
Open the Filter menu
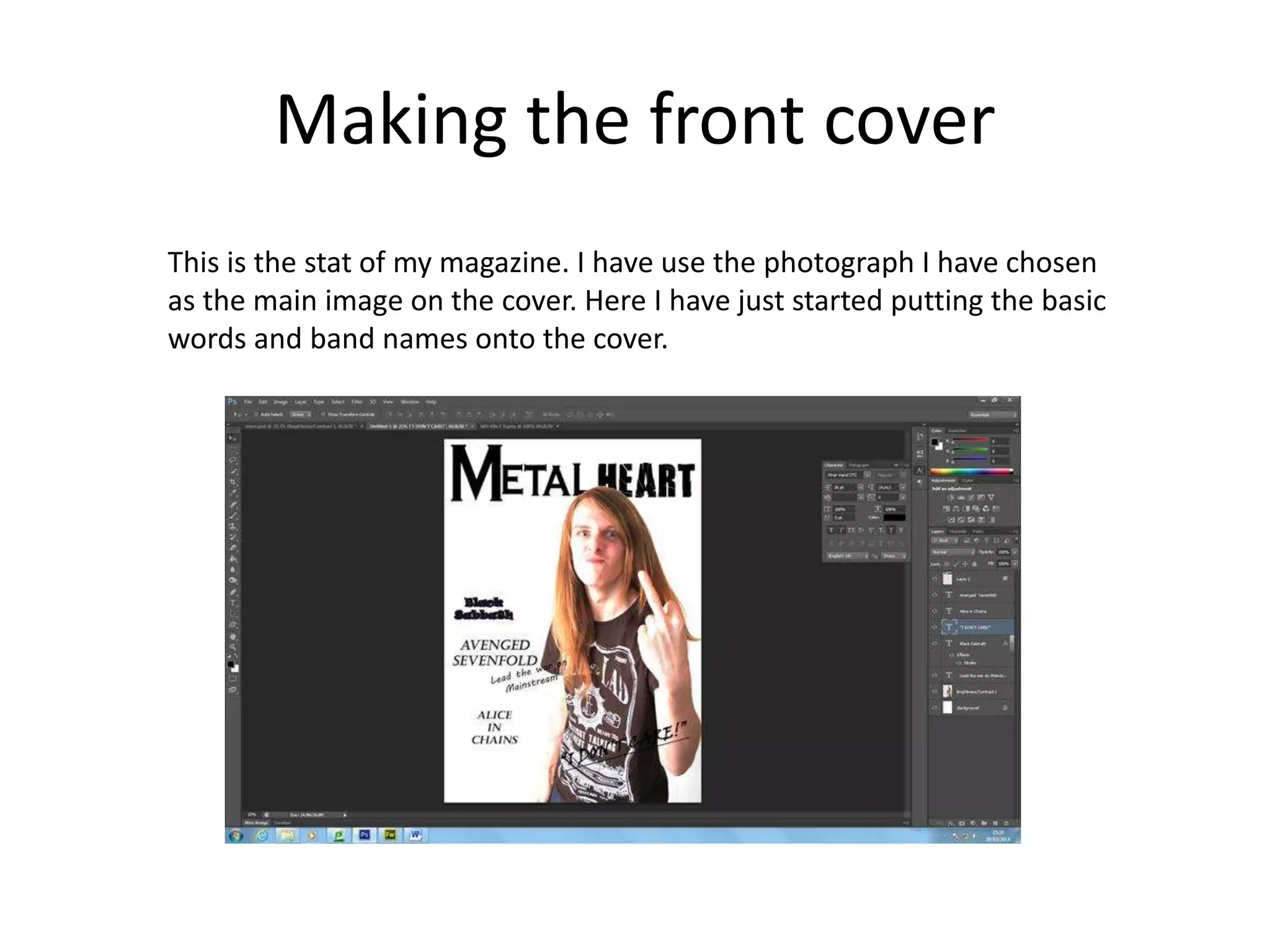tap(357, 402)
